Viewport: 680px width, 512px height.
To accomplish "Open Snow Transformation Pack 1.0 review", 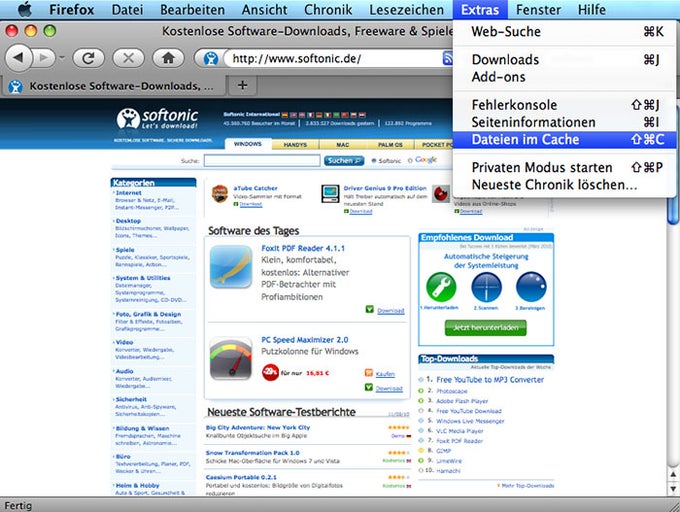I will click(252, 453).
